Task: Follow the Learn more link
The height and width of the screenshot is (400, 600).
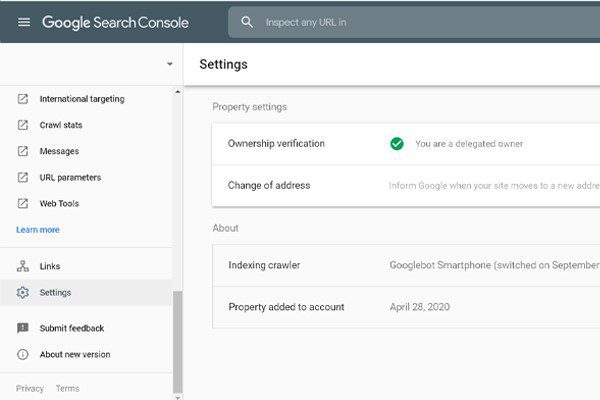Action: [x=38, y=230]
